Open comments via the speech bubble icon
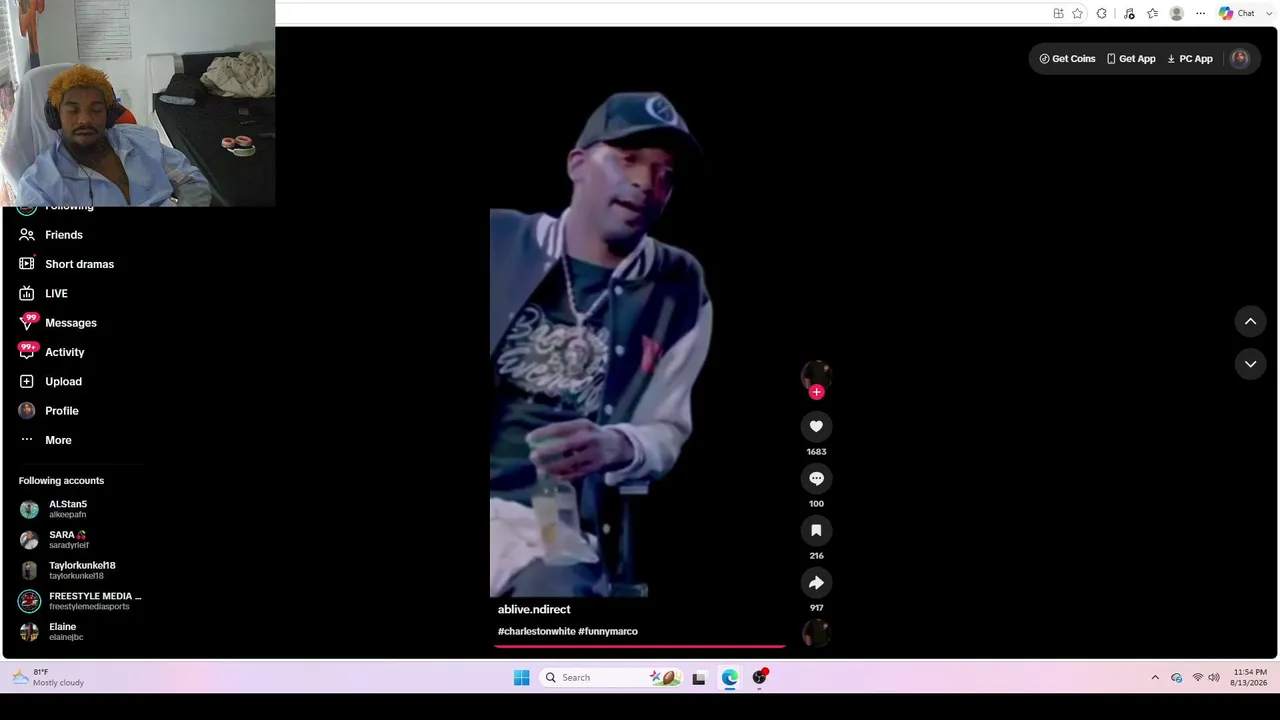The height and width of the screenshot is (720, 1280). coord(816,479)
